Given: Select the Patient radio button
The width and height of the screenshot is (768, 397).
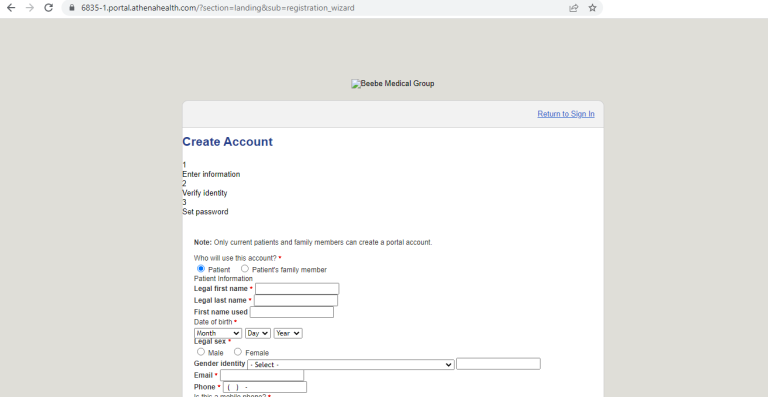Looking at the screenshot, I should 201,269.
